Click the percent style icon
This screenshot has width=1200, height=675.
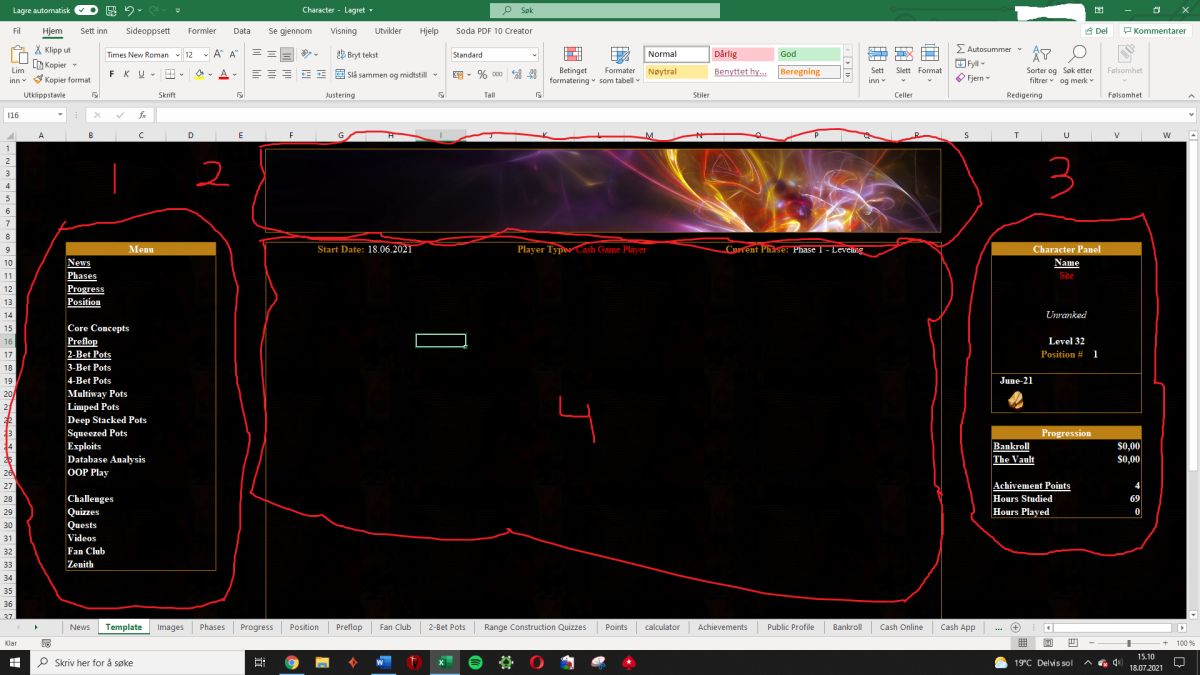coord(482,74)
